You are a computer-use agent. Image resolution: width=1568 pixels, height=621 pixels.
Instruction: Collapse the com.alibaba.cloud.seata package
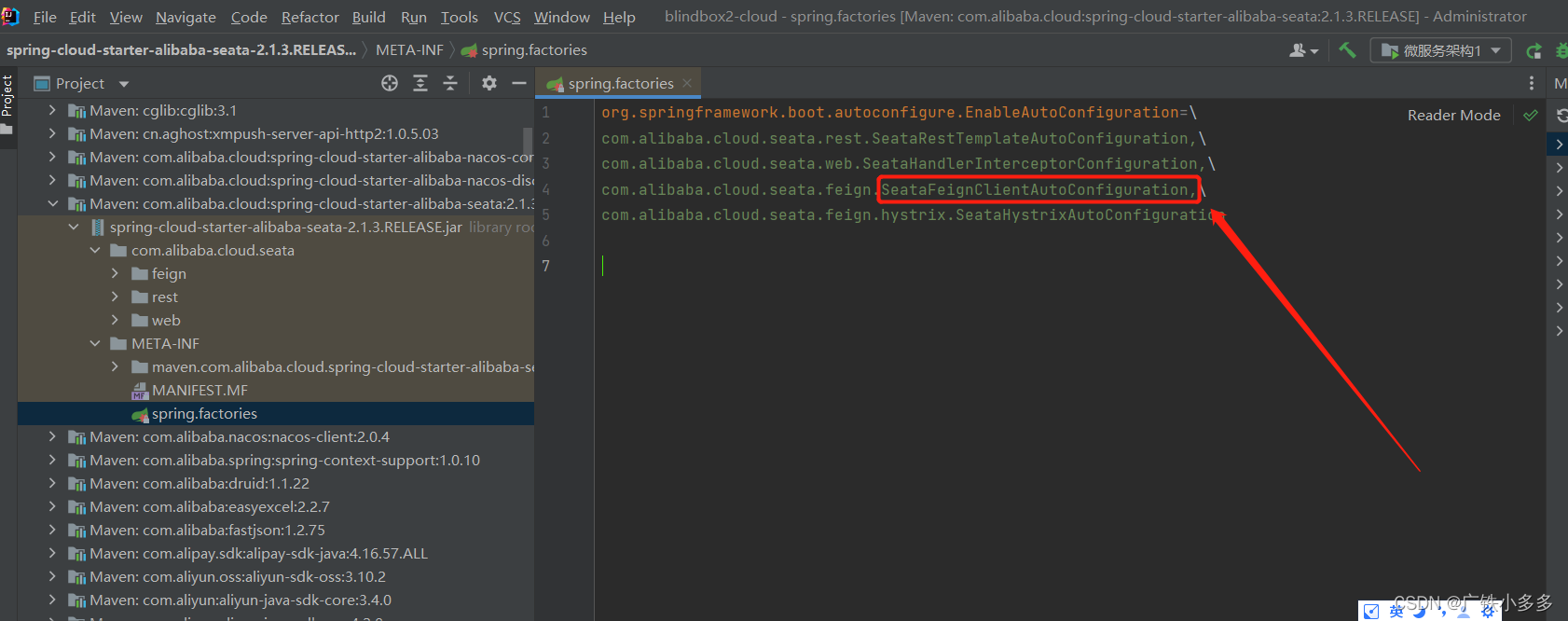click(95, 251)
